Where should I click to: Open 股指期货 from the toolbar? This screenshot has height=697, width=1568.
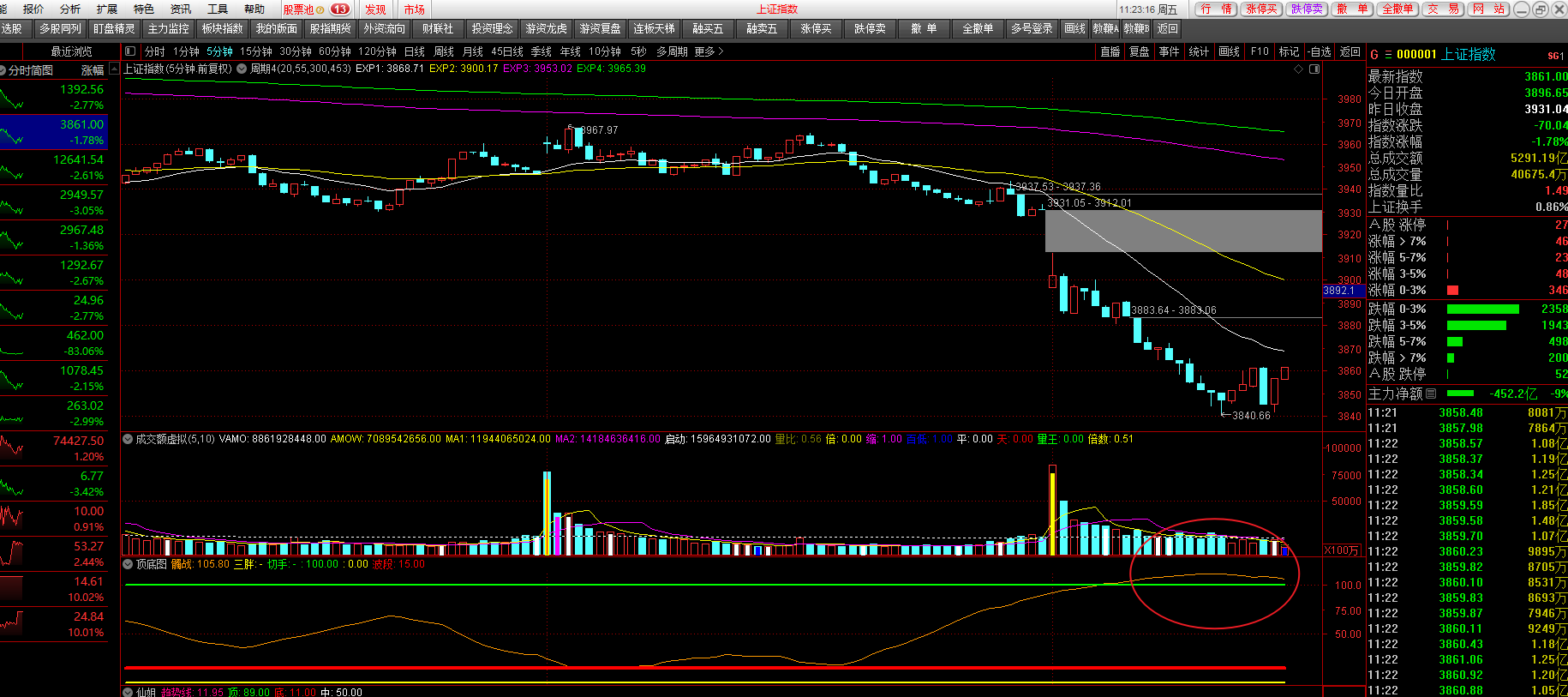[x=330, y=29]
